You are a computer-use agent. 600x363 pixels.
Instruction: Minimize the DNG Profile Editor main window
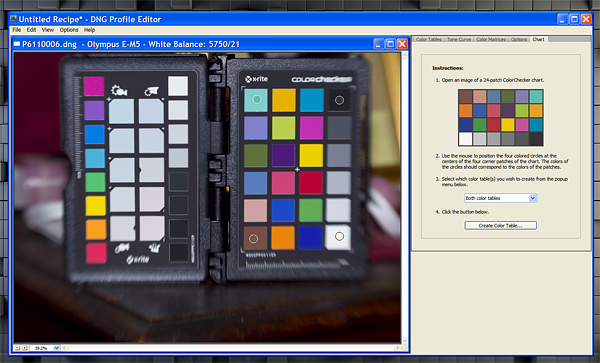(x=562, y=19)
